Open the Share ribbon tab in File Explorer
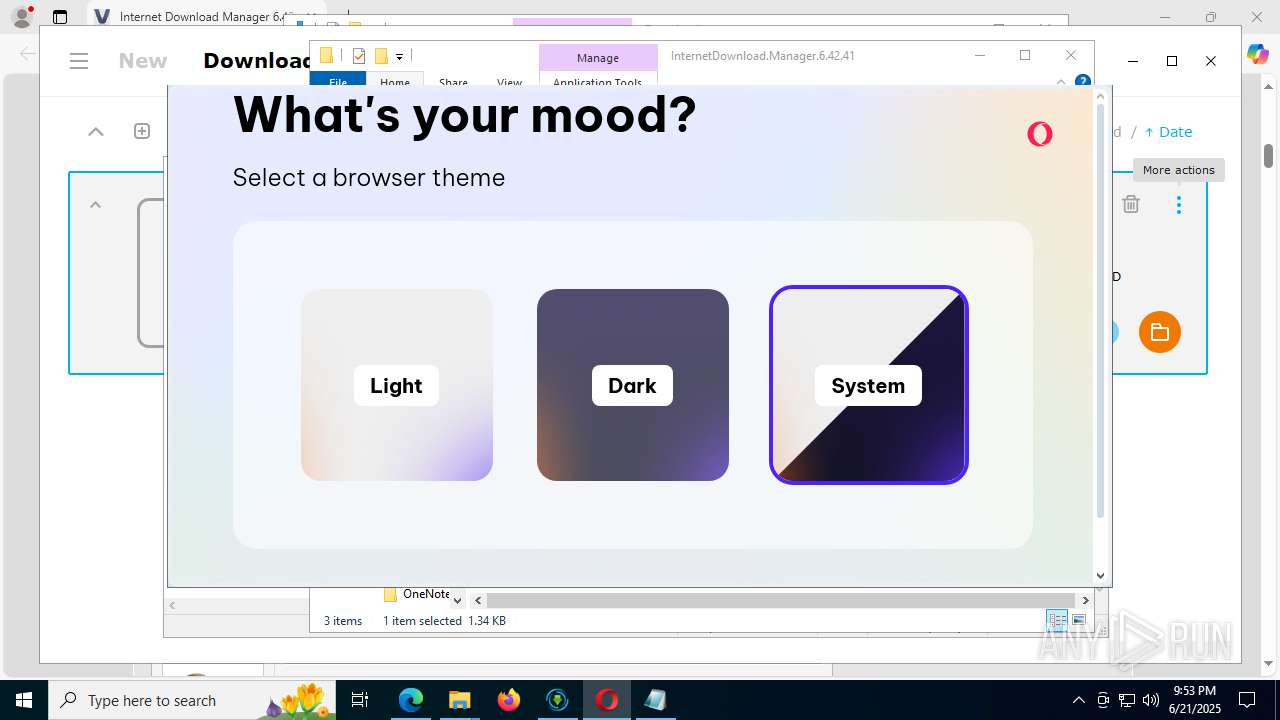 [x=453, y=82]
